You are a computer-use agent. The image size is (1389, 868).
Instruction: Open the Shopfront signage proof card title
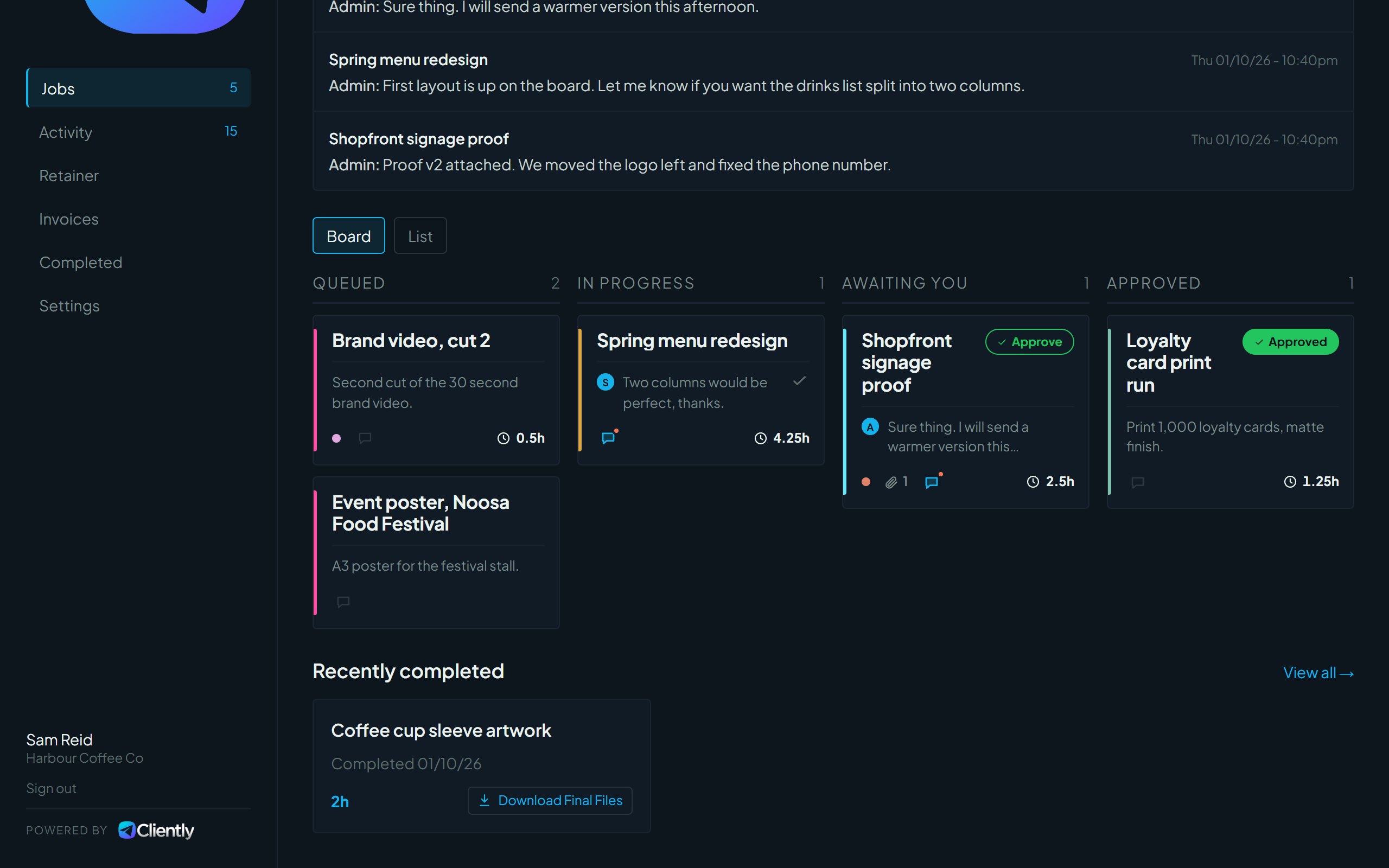[906, 363]
